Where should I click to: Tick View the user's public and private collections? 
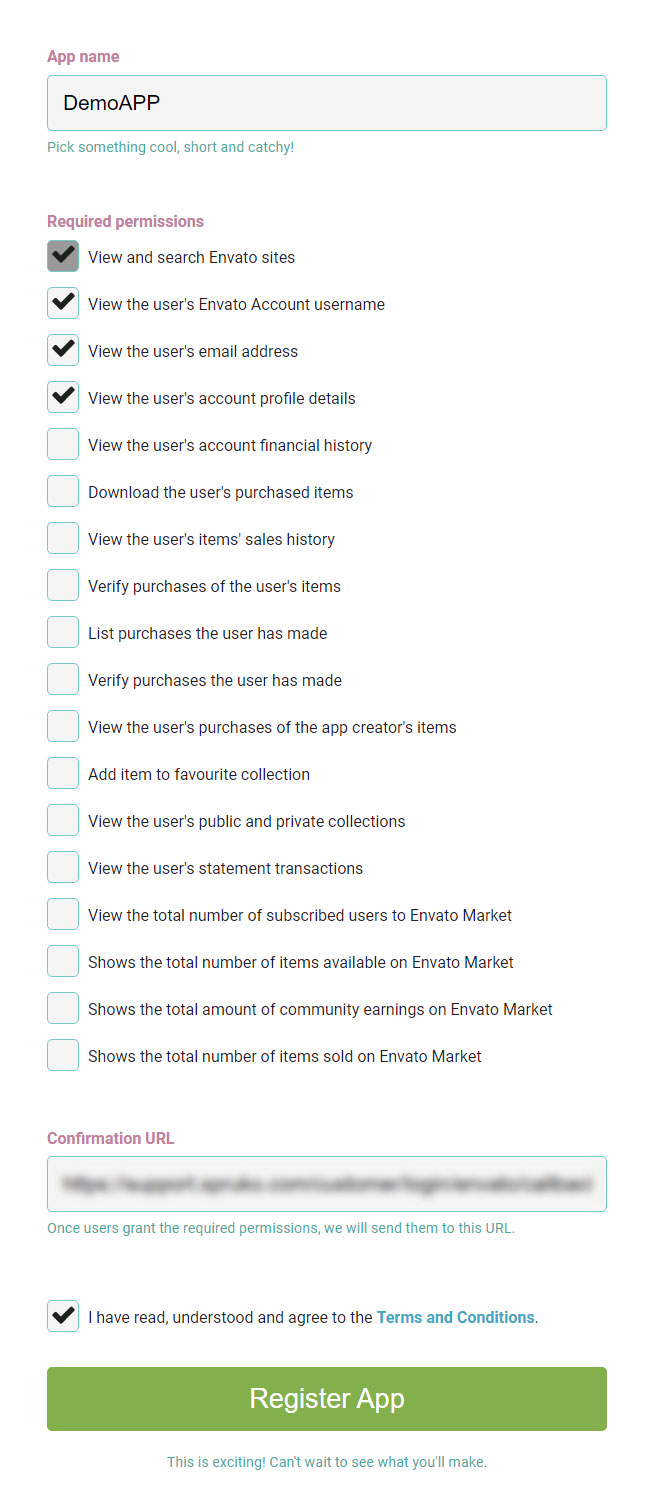(63, 821)
